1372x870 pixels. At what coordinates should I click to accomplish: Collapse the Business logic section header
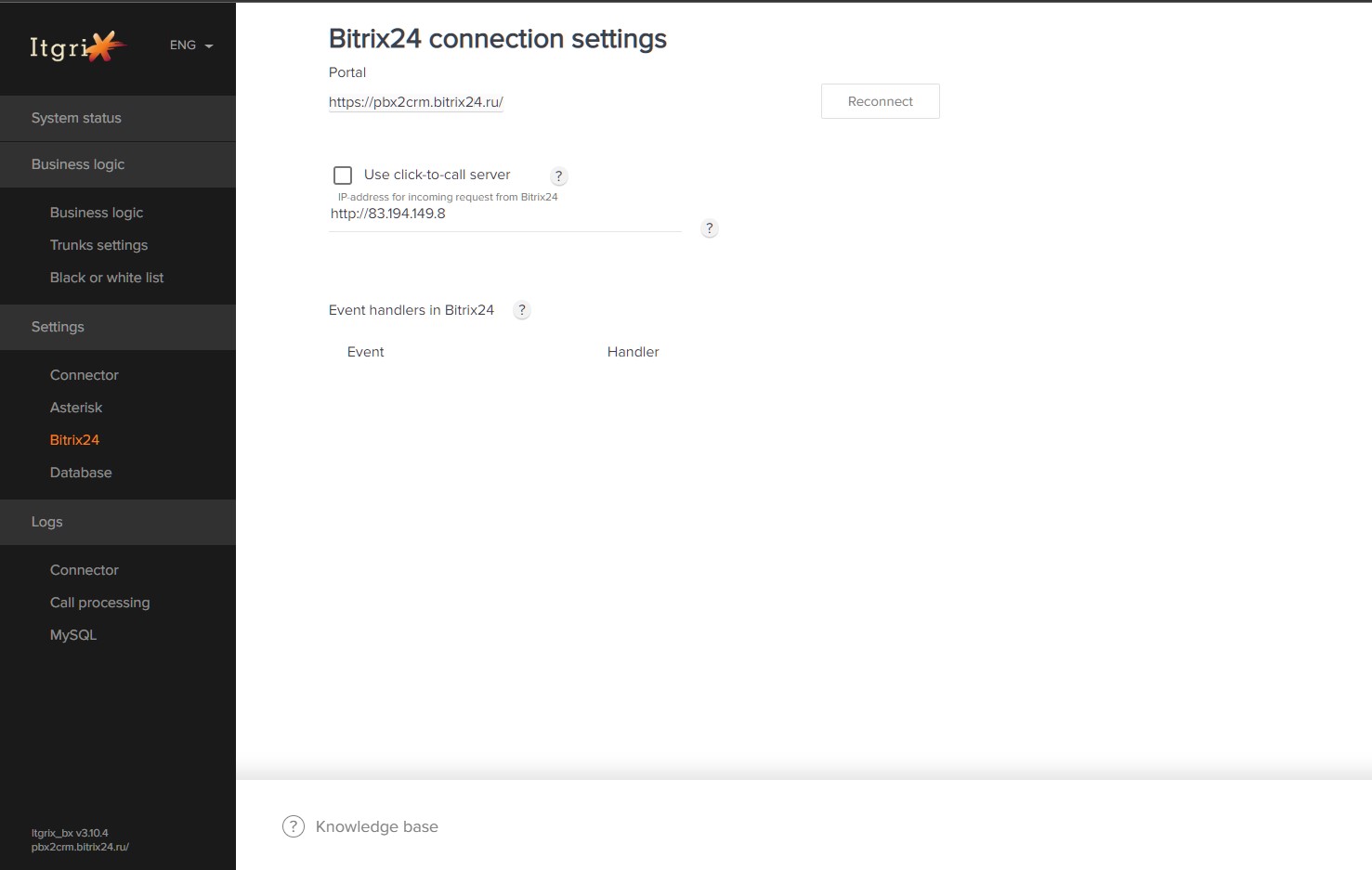coord(118,164)
